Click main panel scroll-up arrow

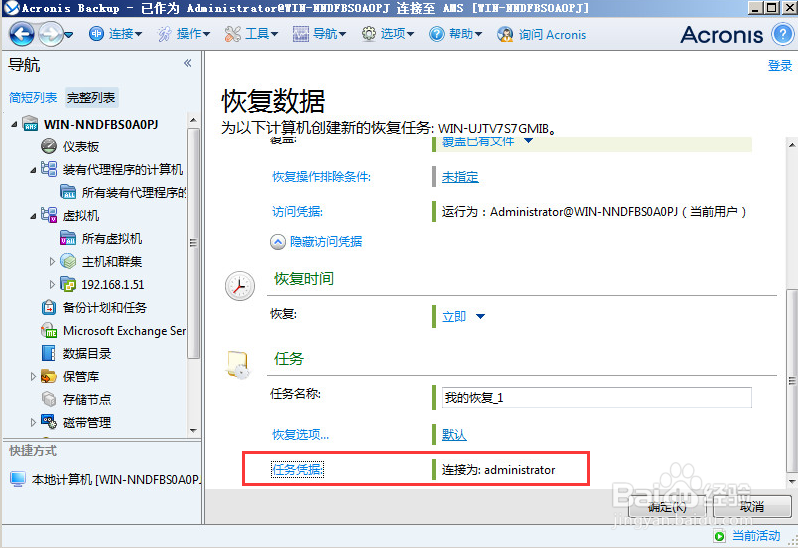[792, 145]
